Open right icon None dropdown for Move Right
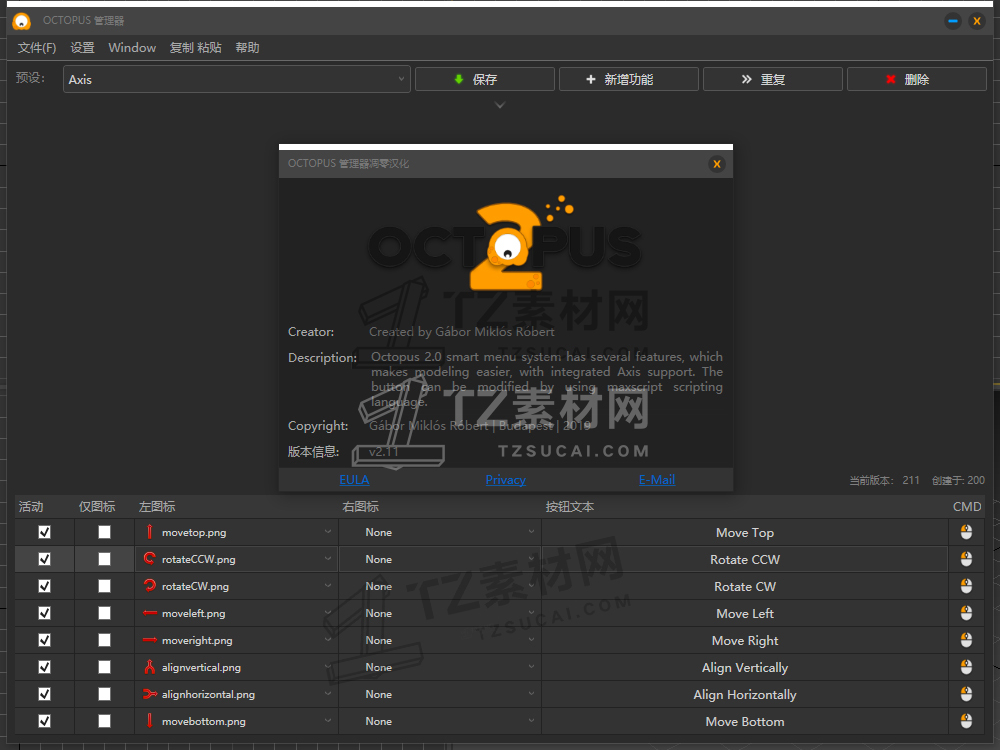 pos(440,640)
